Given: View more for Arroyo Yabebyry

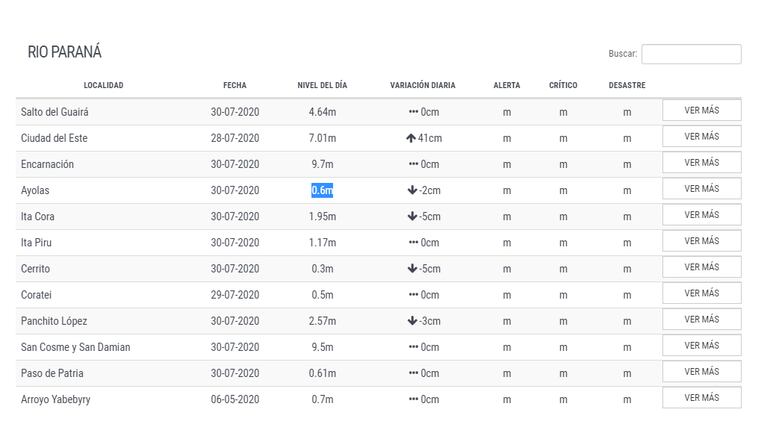Looking at the screenshot, I should pos(701,398).
